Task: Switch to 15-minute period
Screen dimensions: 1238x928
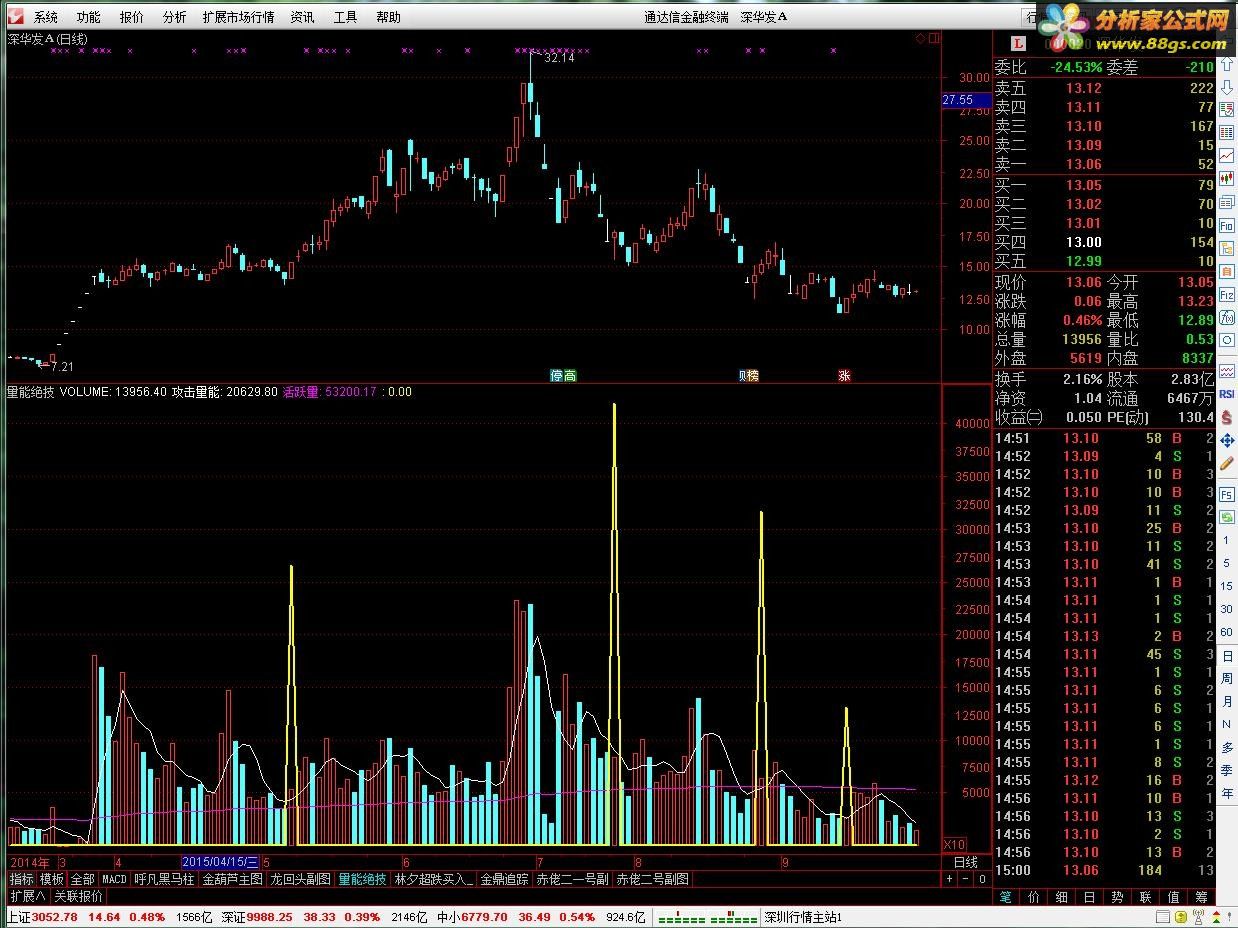Action: tap(1226, 586)
